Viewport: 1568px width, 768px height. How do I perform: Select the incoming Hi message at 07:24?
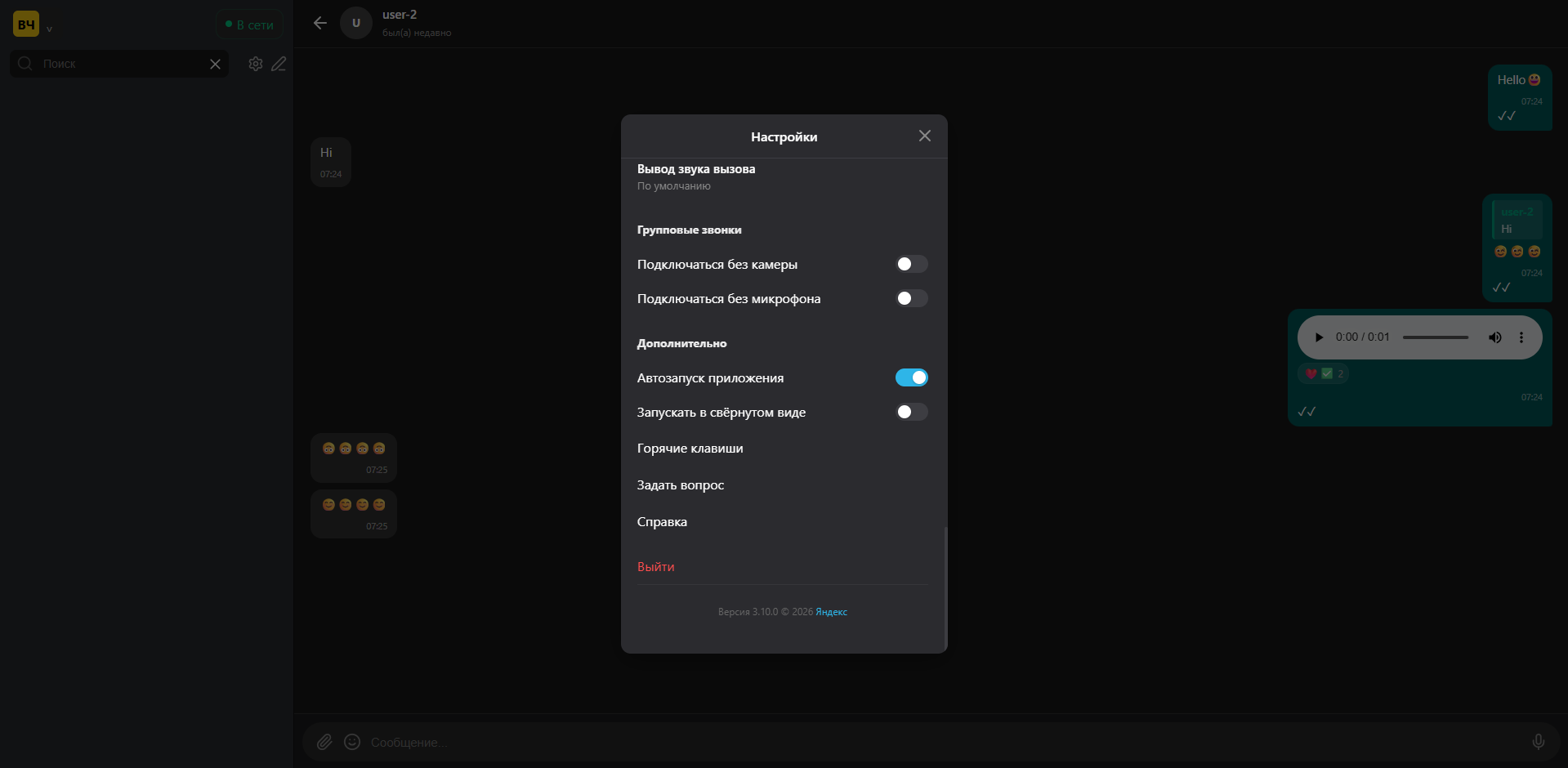(331, 162)
